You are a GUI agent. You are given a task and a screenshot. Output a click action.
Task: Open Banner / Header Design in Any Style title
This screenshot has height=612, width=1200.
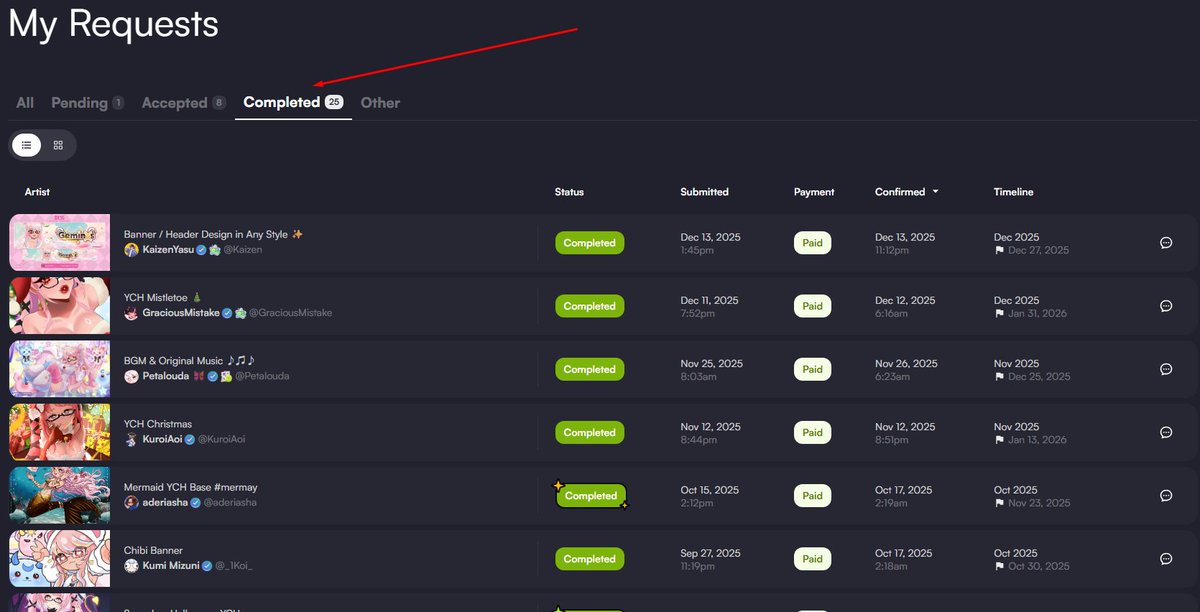(213, 234)
